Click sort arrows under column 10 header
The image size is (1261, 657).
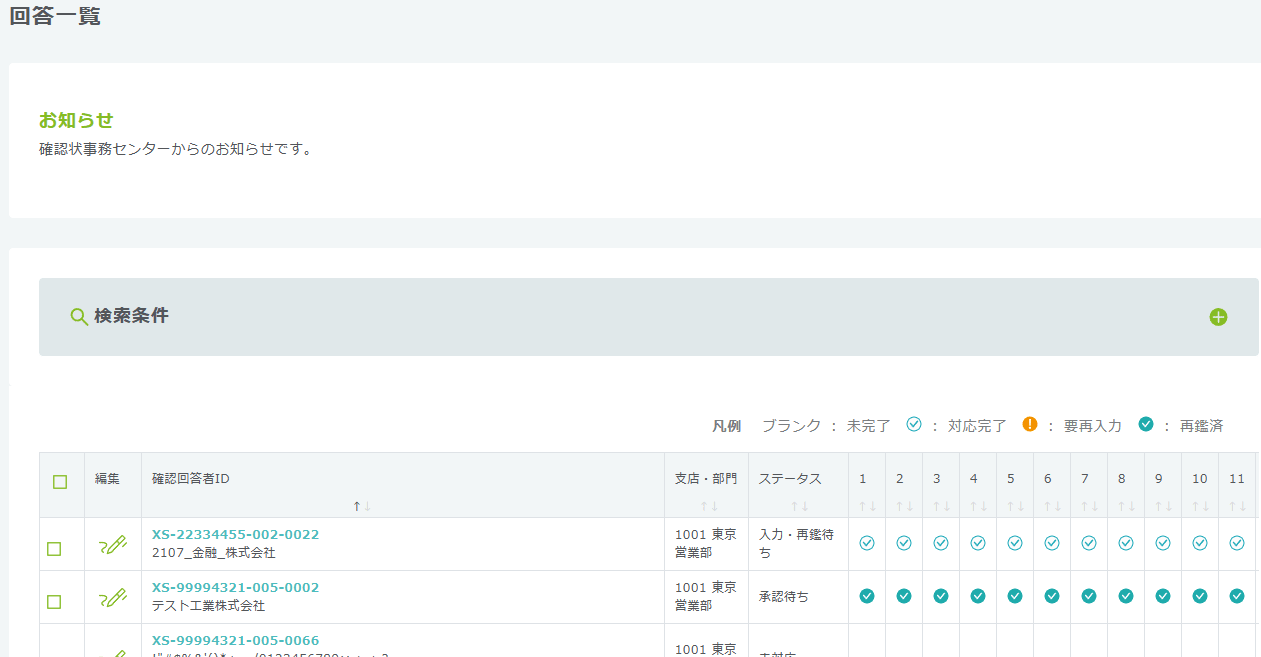(x=1199, y=506)
